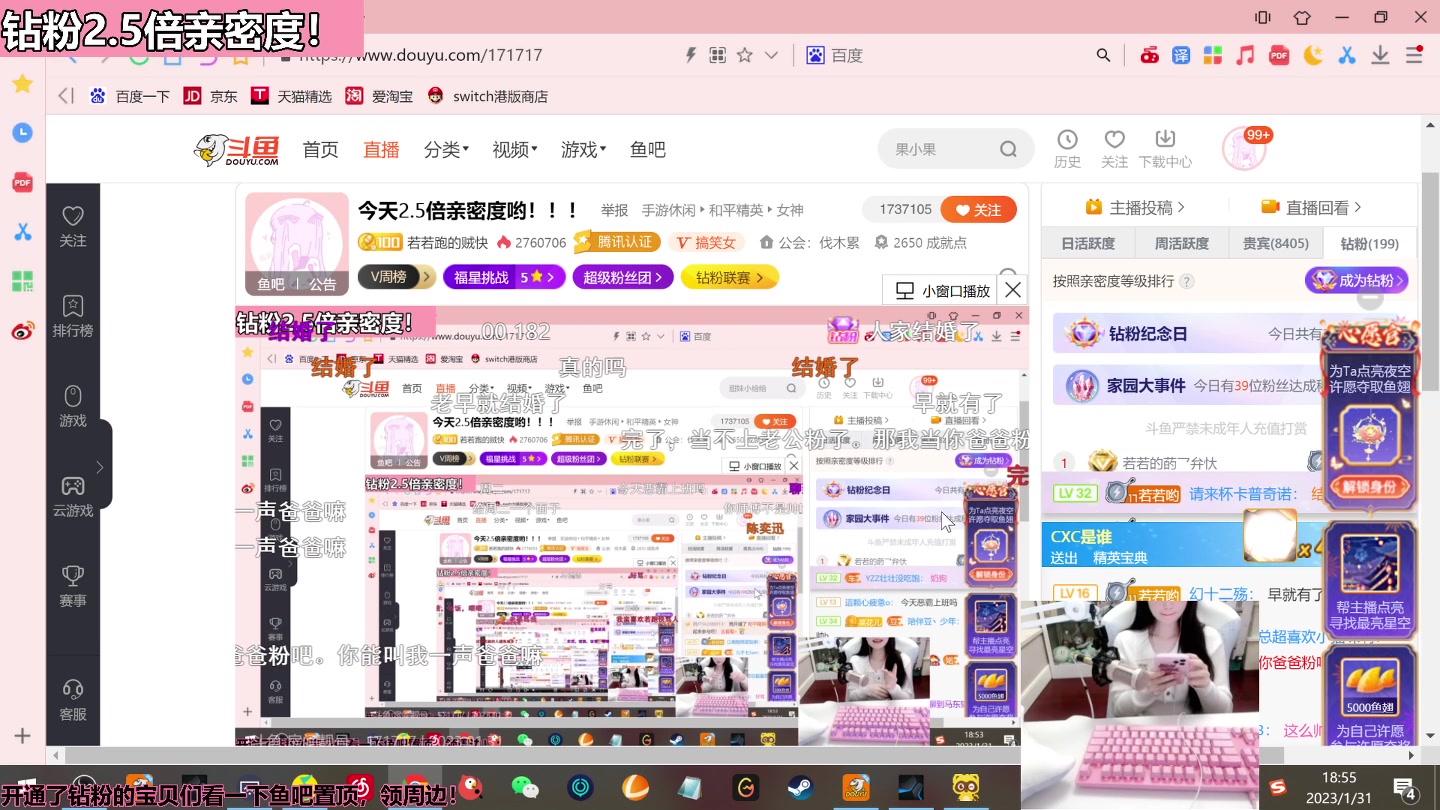1440x810 pixels.
Task: Expand the 视频 dropdown menu
Action: [x=512, y=148]
